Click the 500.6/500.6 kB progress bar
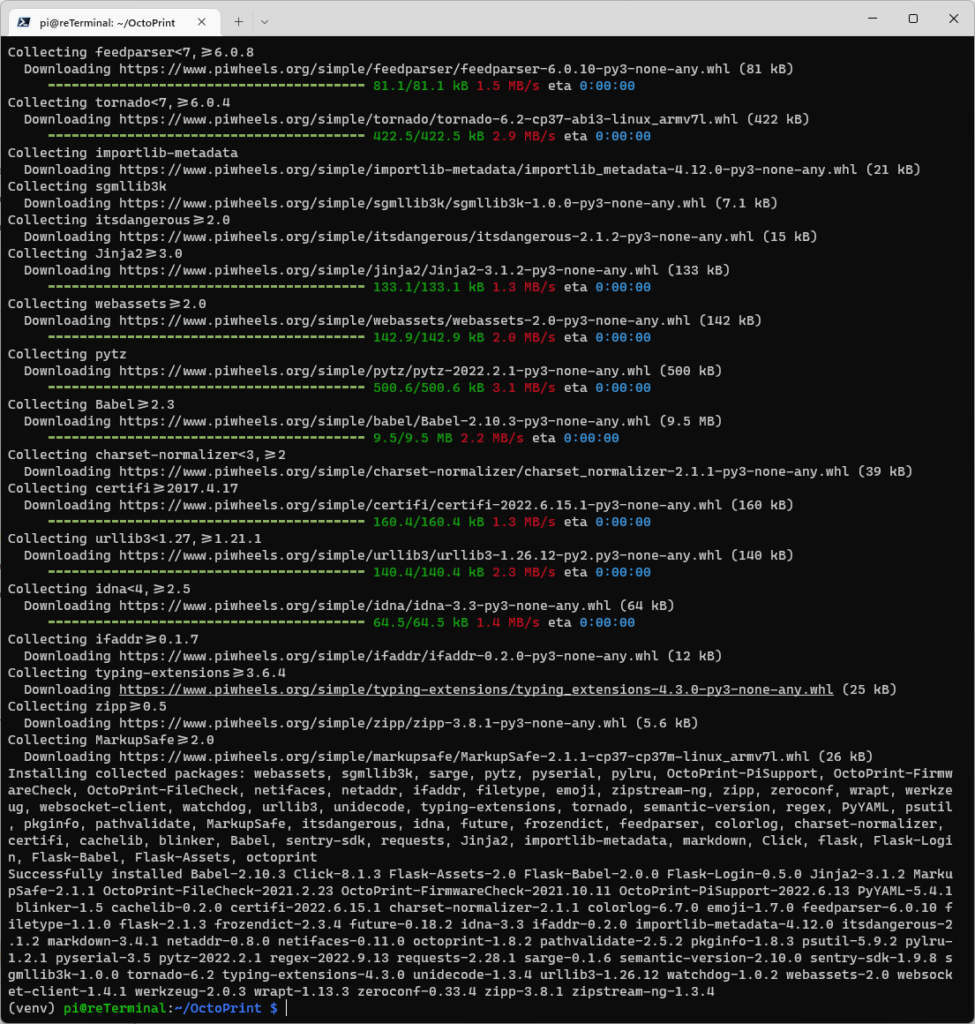Viewport: 975px width, 1024px height. (x=206, y=388)
